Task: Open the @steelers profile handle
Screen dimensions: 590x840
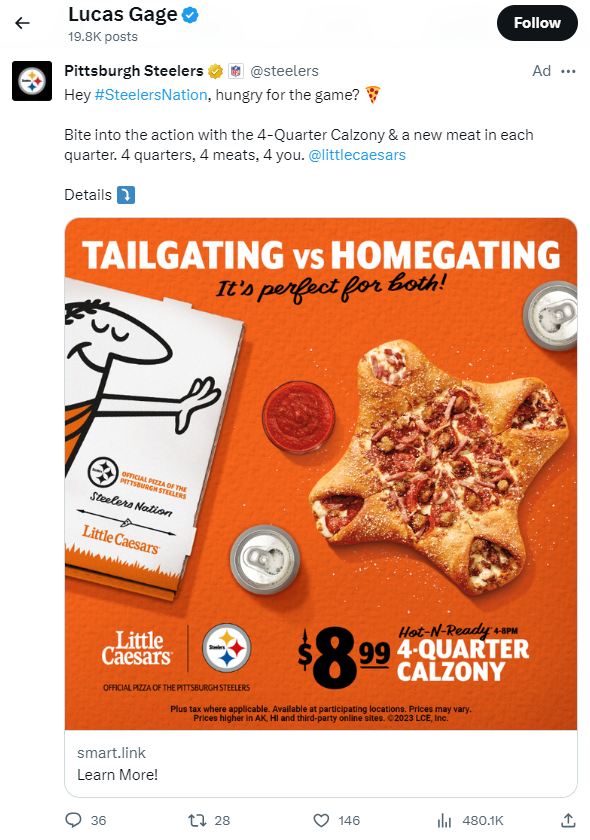Action: click(284, 71)
